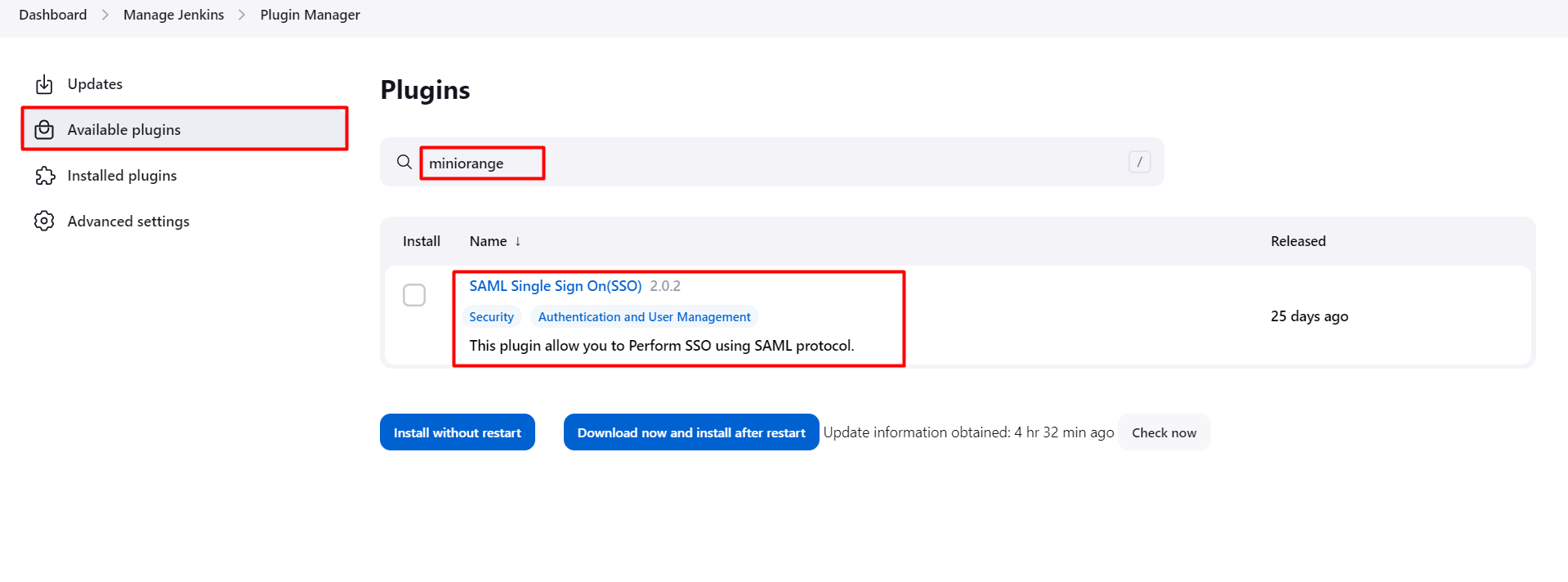1568x582 pixels.
Task: Click the plugin description about SAML protocol
Action: pyautogui.click(x=662, y=346)
